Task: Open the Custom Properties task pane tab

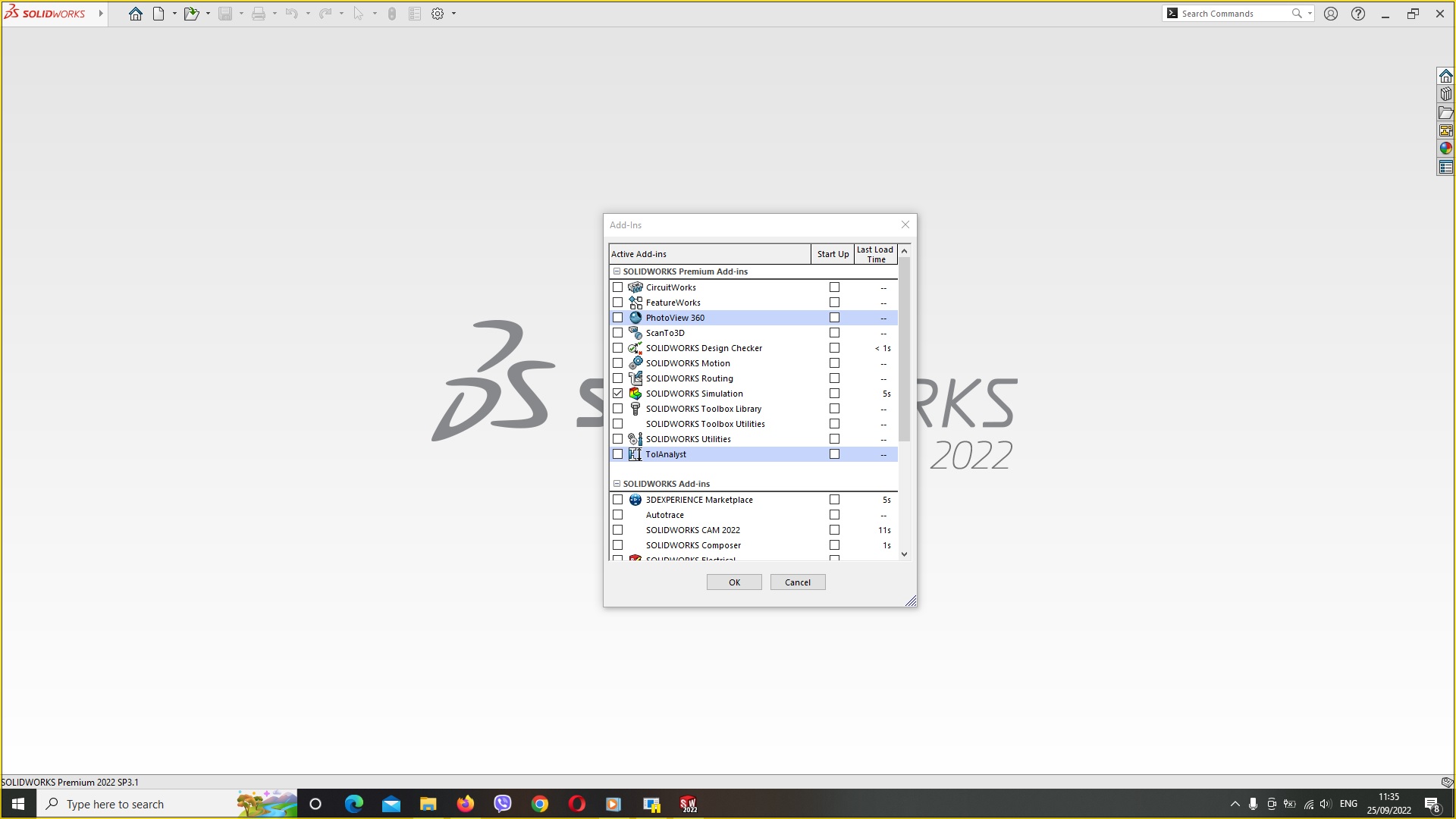Action: (1446, 167)
